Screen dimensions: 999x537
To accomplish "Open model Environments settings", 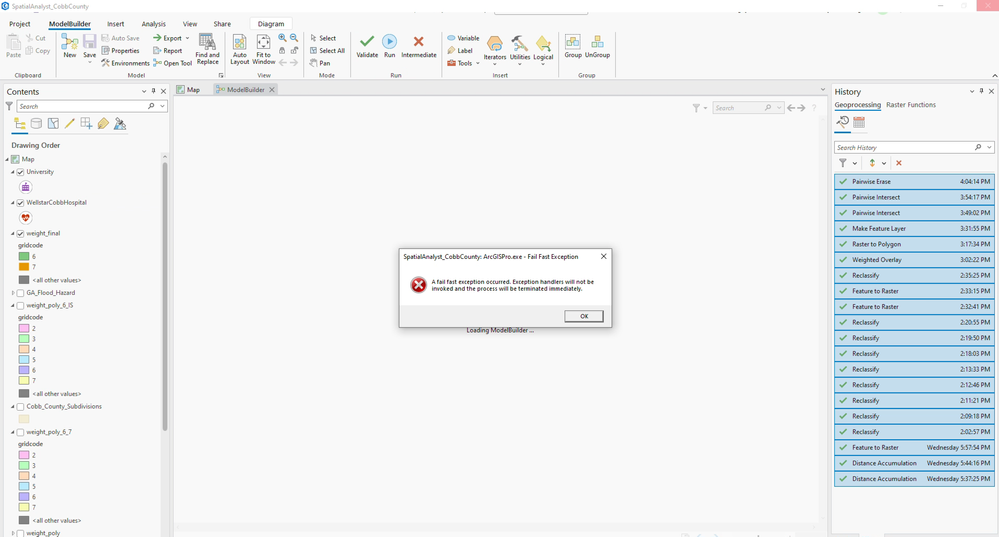I will [125, 63].
